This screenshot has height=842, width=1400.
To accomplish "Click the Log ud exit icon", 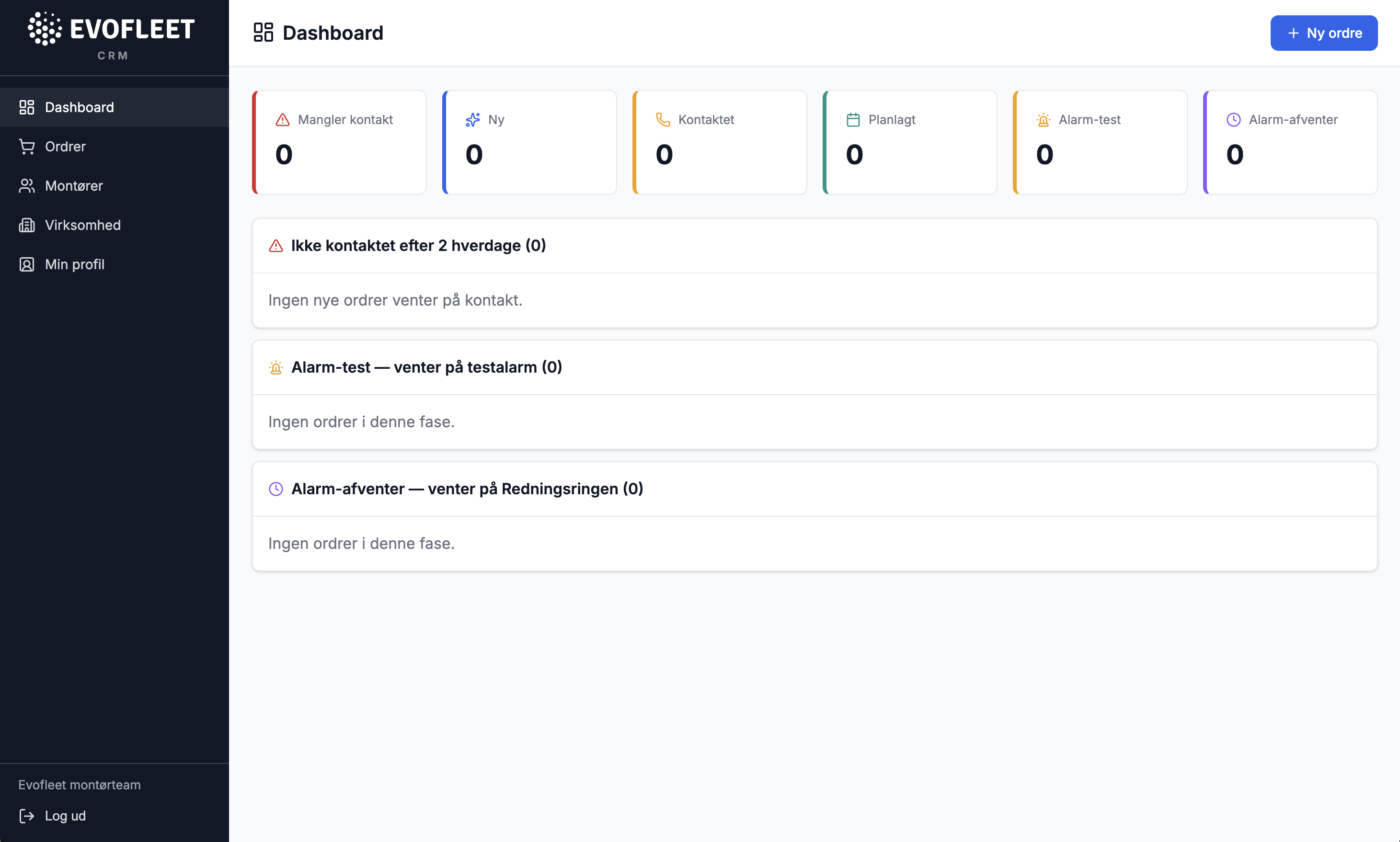I will [x=27, y=816].
